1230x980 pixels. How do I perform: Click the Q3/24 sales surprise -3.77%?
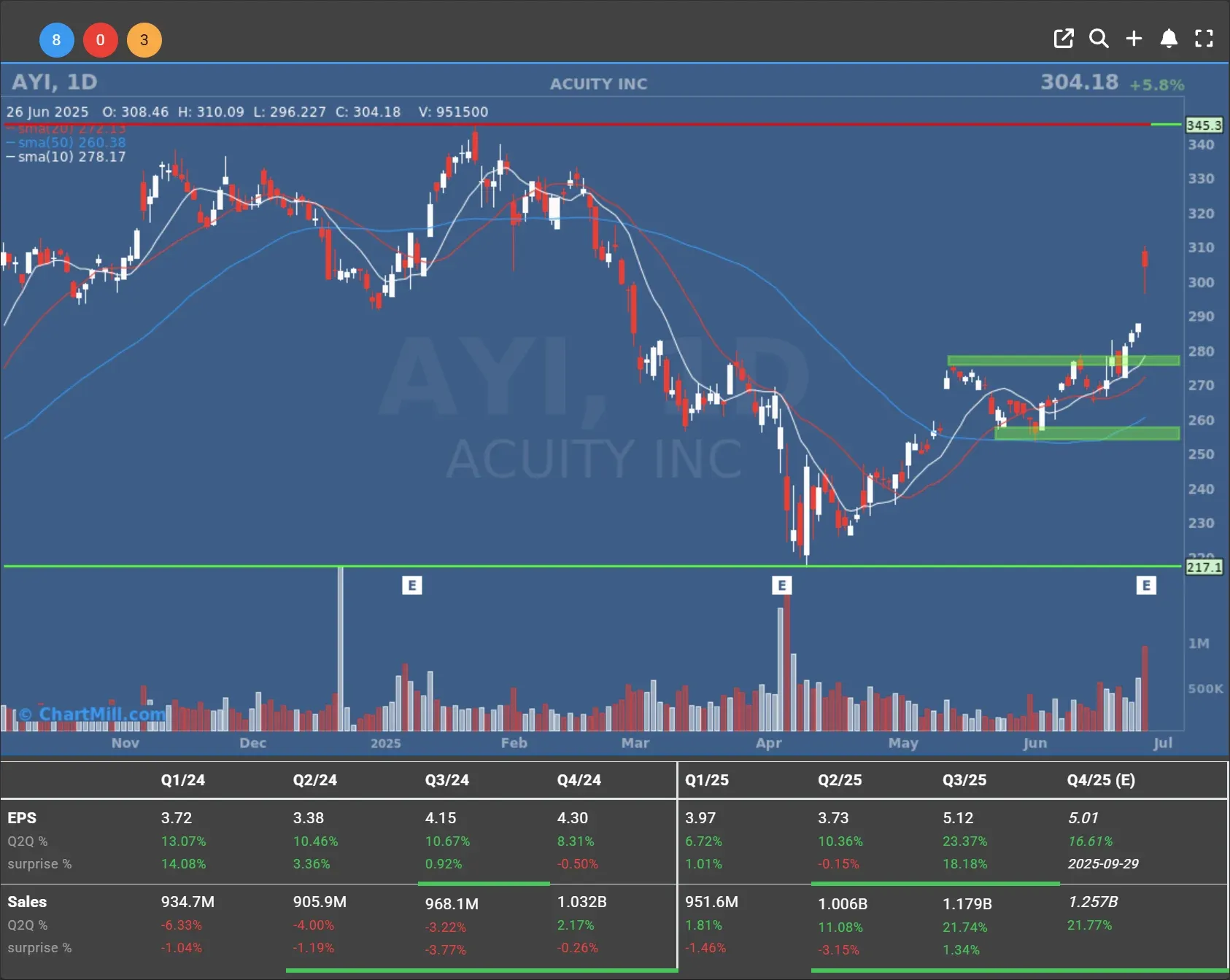click(x=446, y=950)
